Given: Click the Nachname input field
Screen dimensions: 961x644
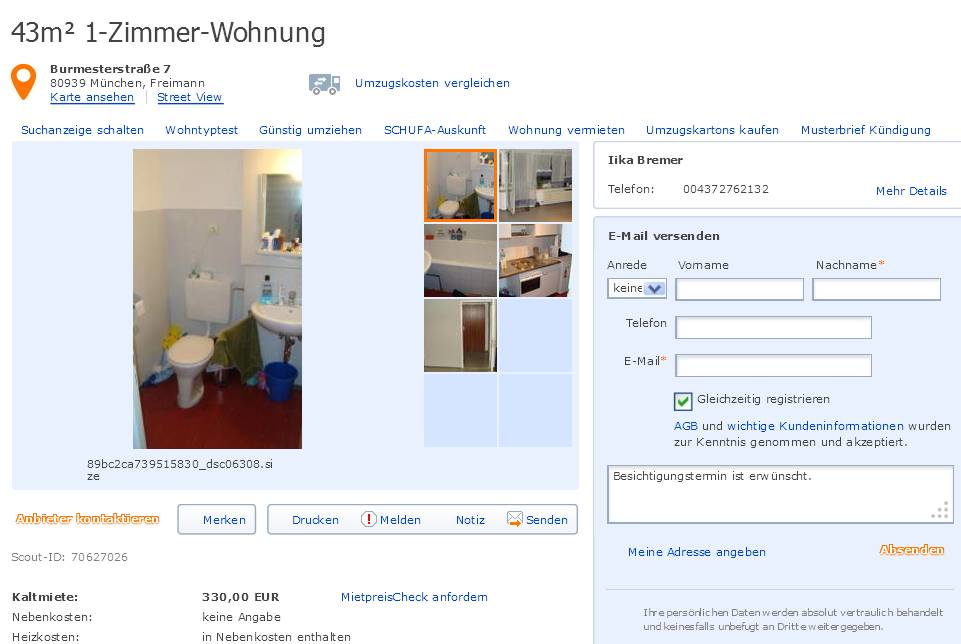Looking at the screenshot, I should tap(876, 289).
